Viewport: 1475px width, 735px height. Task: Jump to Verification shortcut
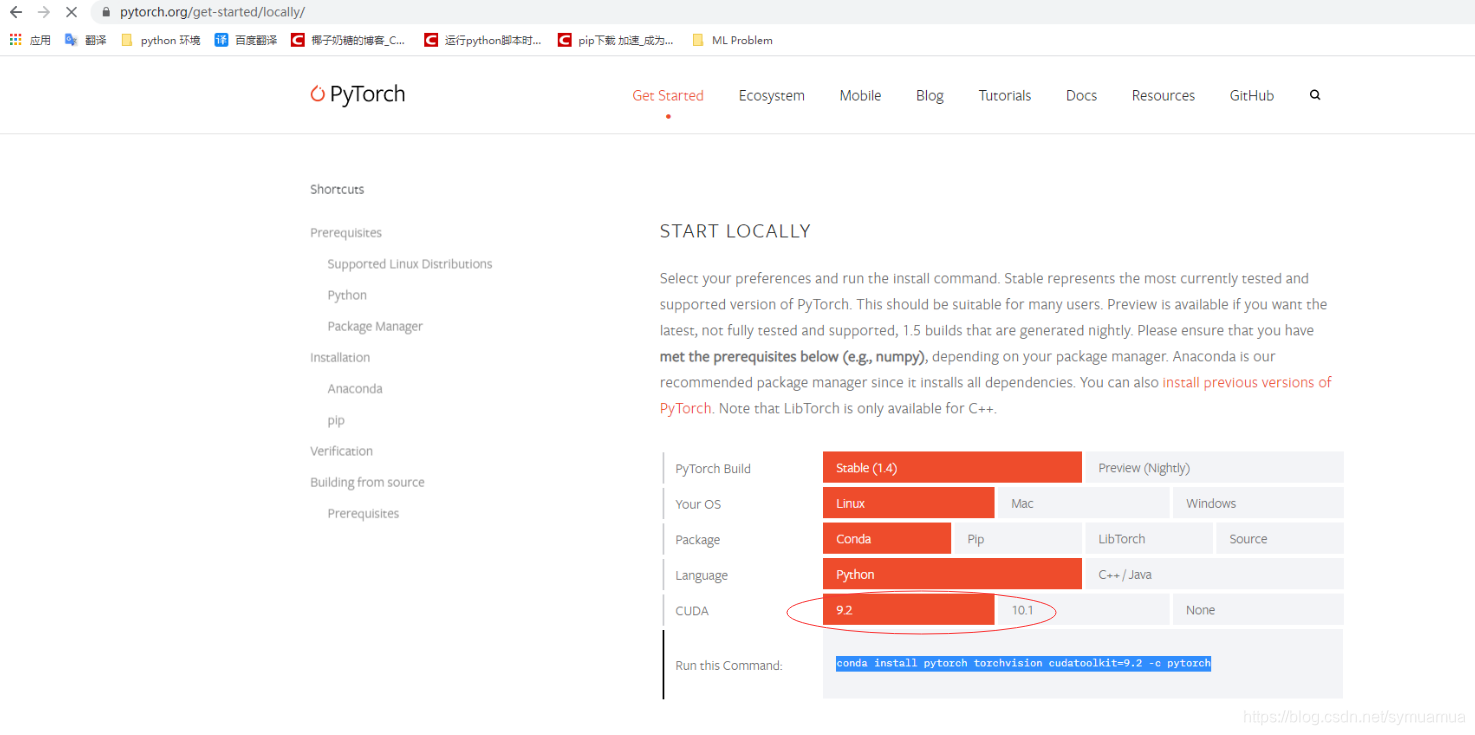(341, 451)
